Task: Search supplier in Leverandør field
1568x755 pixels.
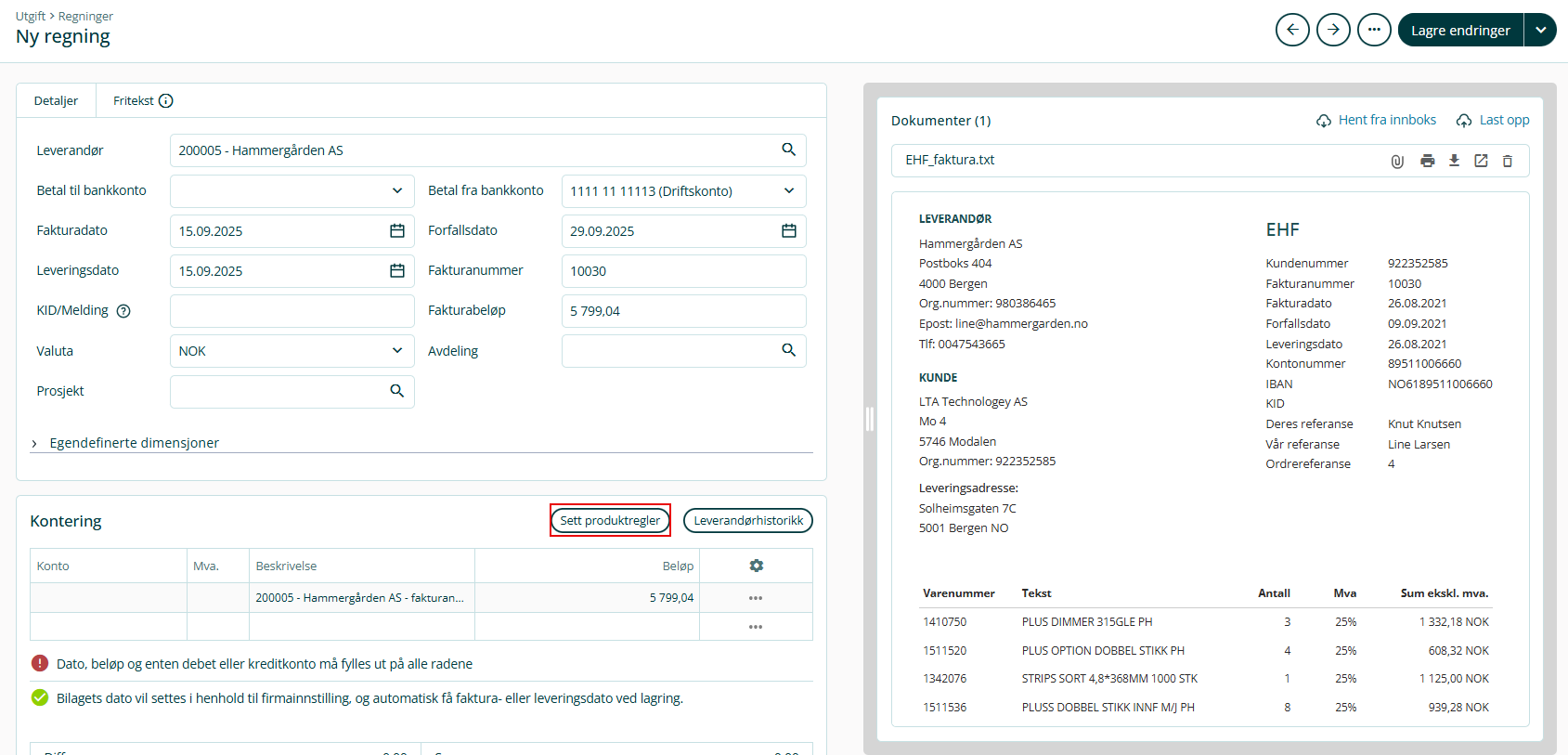Action: click(788, 150)
